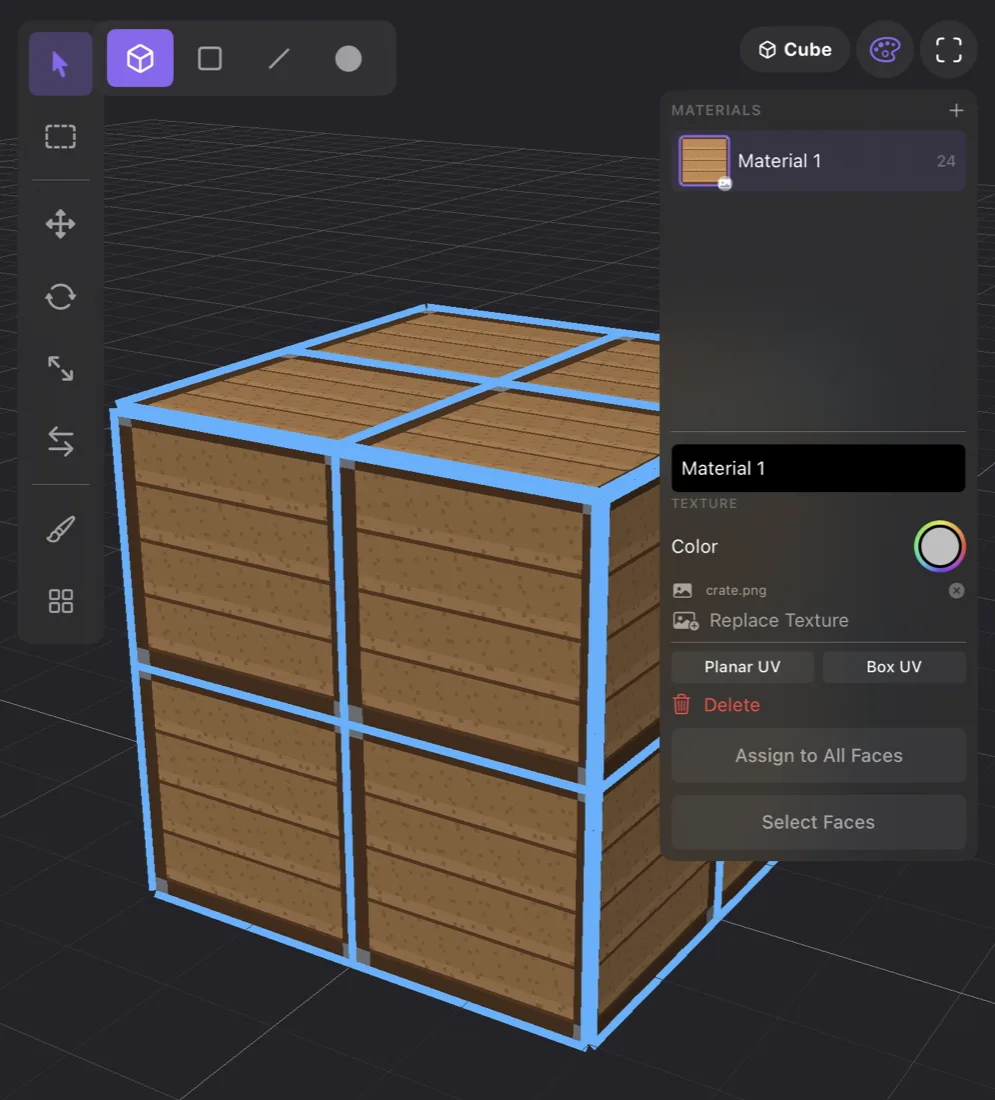995x1100 pixels.
Task: Click Assign to All Faces
Action: pos(818,756)
